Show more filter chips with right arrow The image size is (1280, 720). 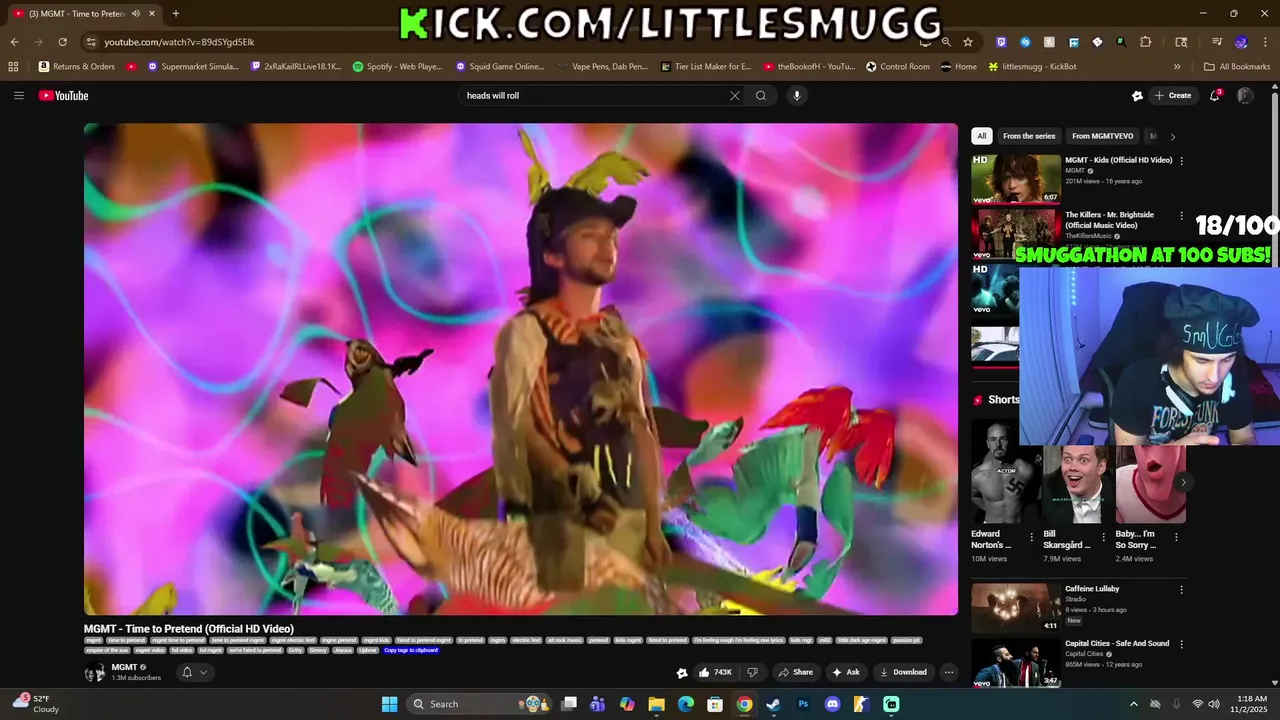pyautogui.click(x=1173, y=136)
